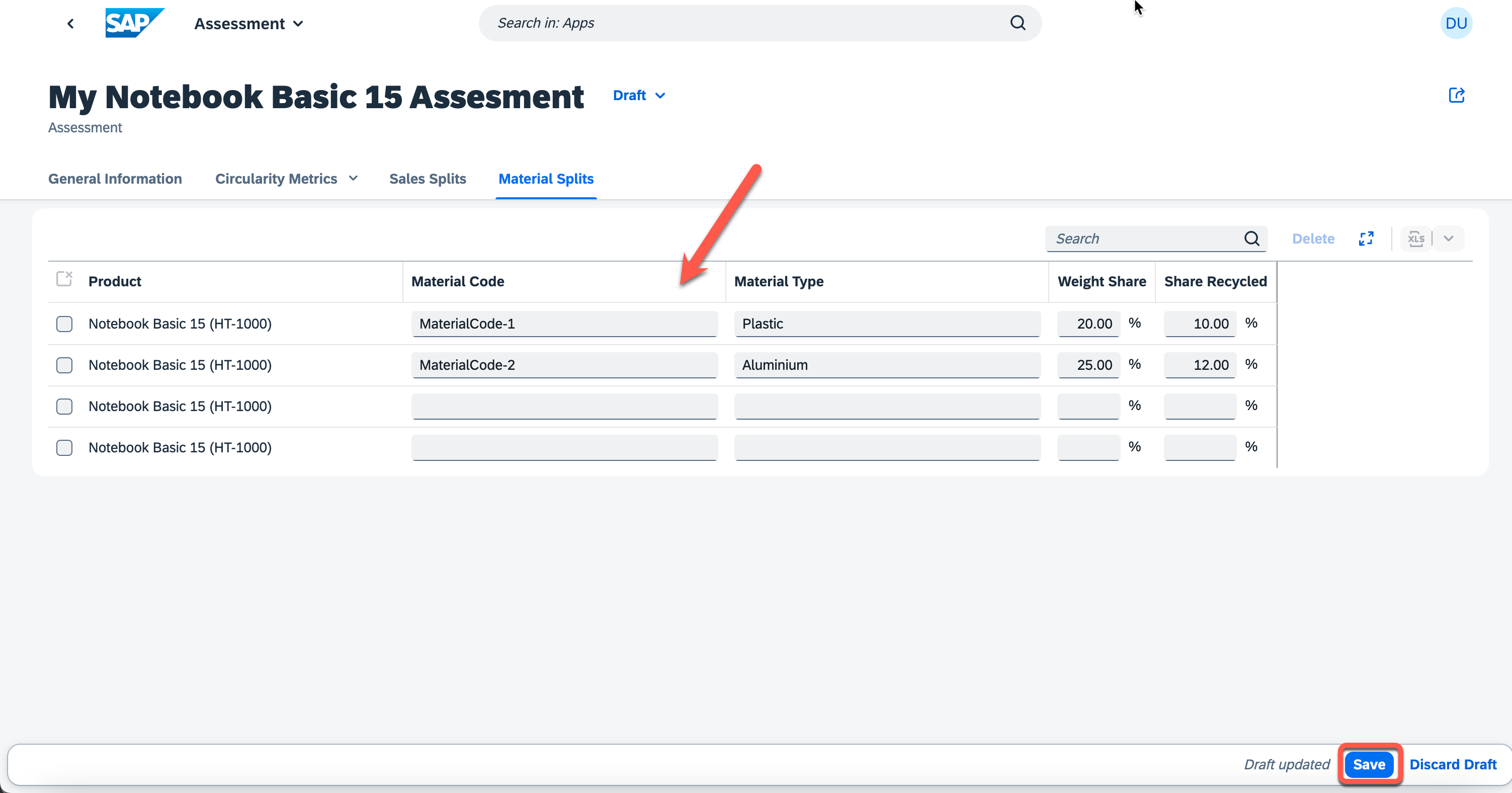
Task: Click empty Material Code field in fourth row
Action: 564,447
